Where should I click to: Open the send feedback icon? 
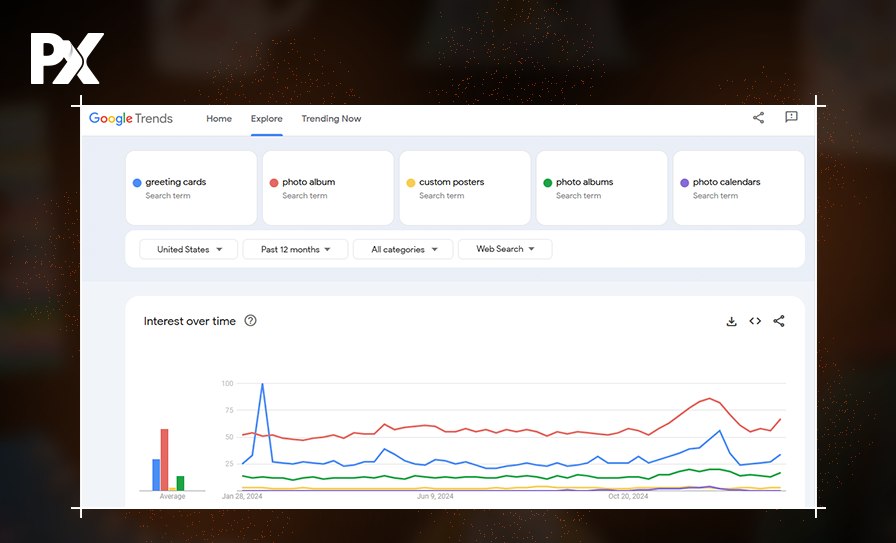point(791,118)
